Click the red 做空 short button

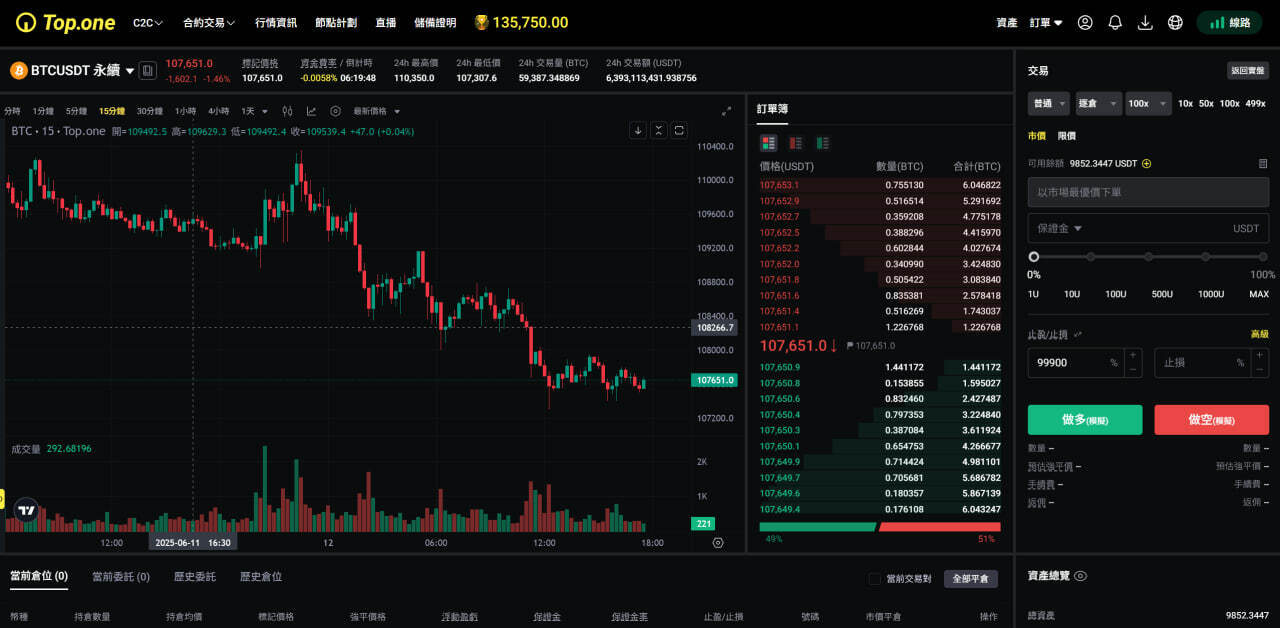(1211, 420)
